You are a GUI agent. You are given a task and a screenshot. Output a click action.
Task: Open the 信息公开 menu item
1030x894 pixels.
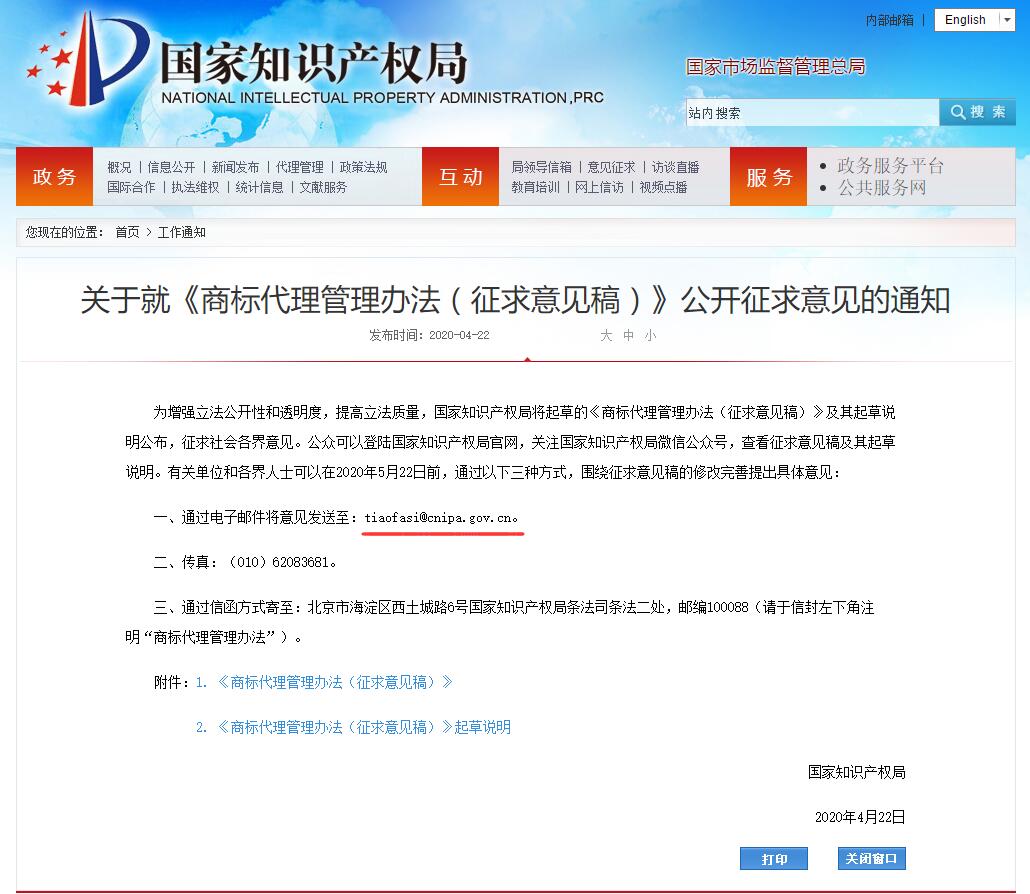pos(171,168)
